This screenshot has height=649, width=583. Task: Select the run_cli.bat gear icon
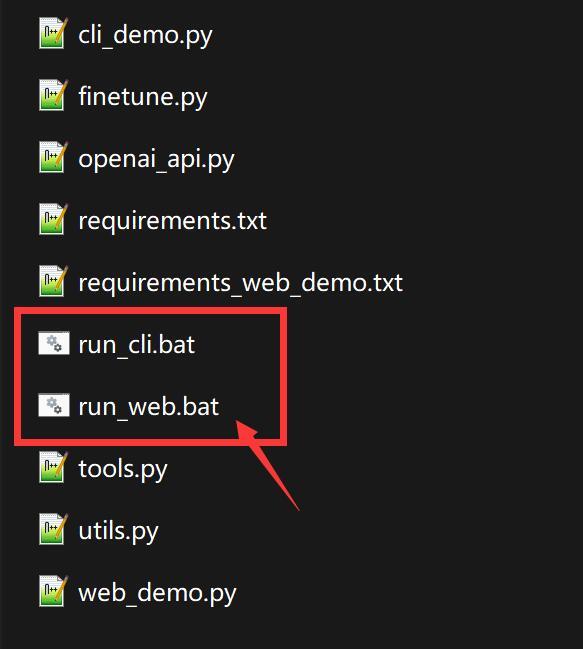point(54,343)
